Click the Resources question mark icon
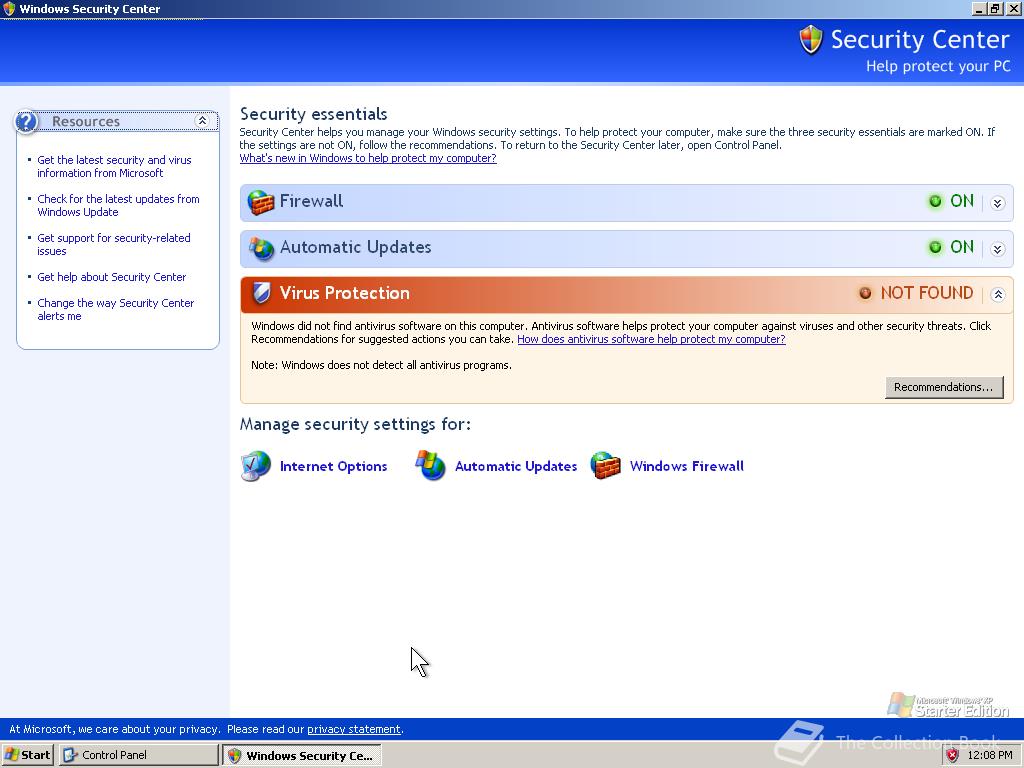The height and width of the screenshot is (768, 1024). click(27, 121)
